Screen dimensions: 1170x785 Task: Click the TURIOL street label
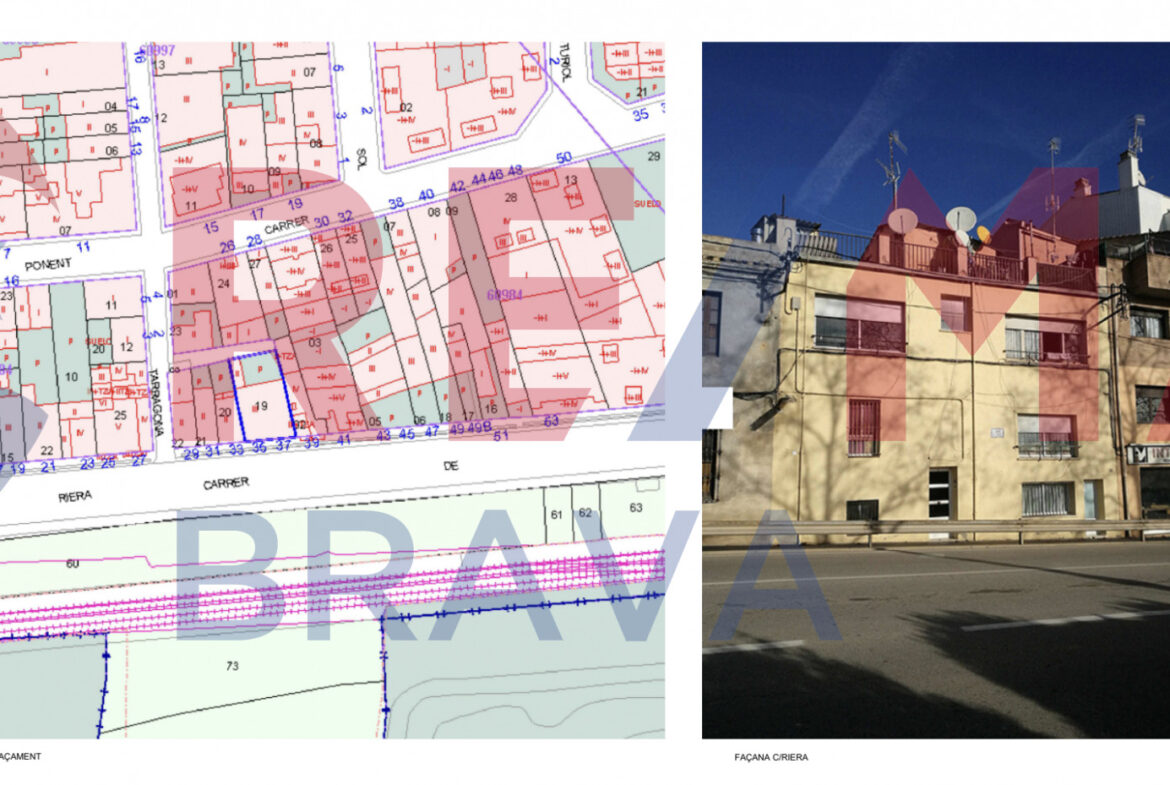[566, 62]
